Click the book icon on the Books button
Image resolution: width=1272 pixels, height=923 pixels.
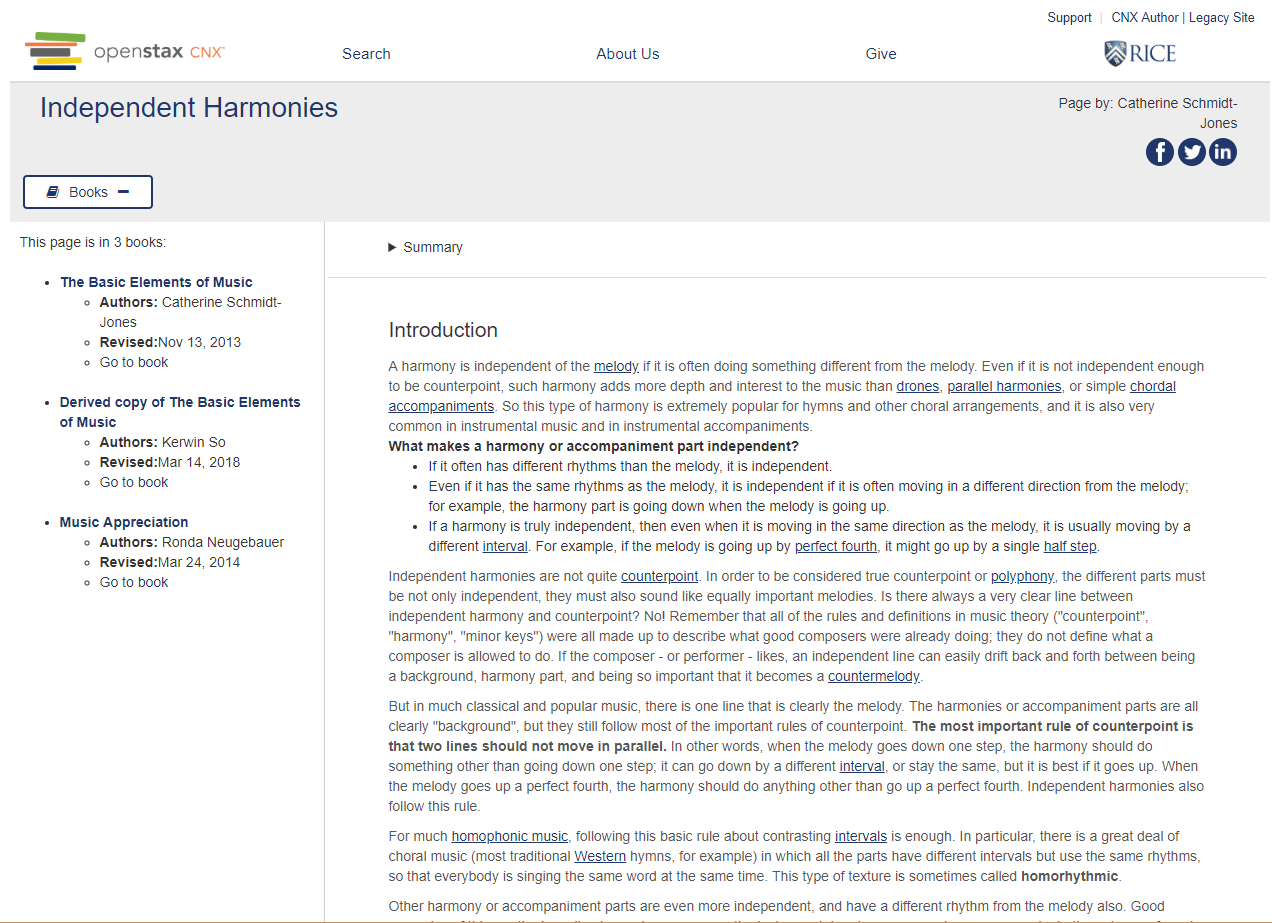(x=52, y=191)
